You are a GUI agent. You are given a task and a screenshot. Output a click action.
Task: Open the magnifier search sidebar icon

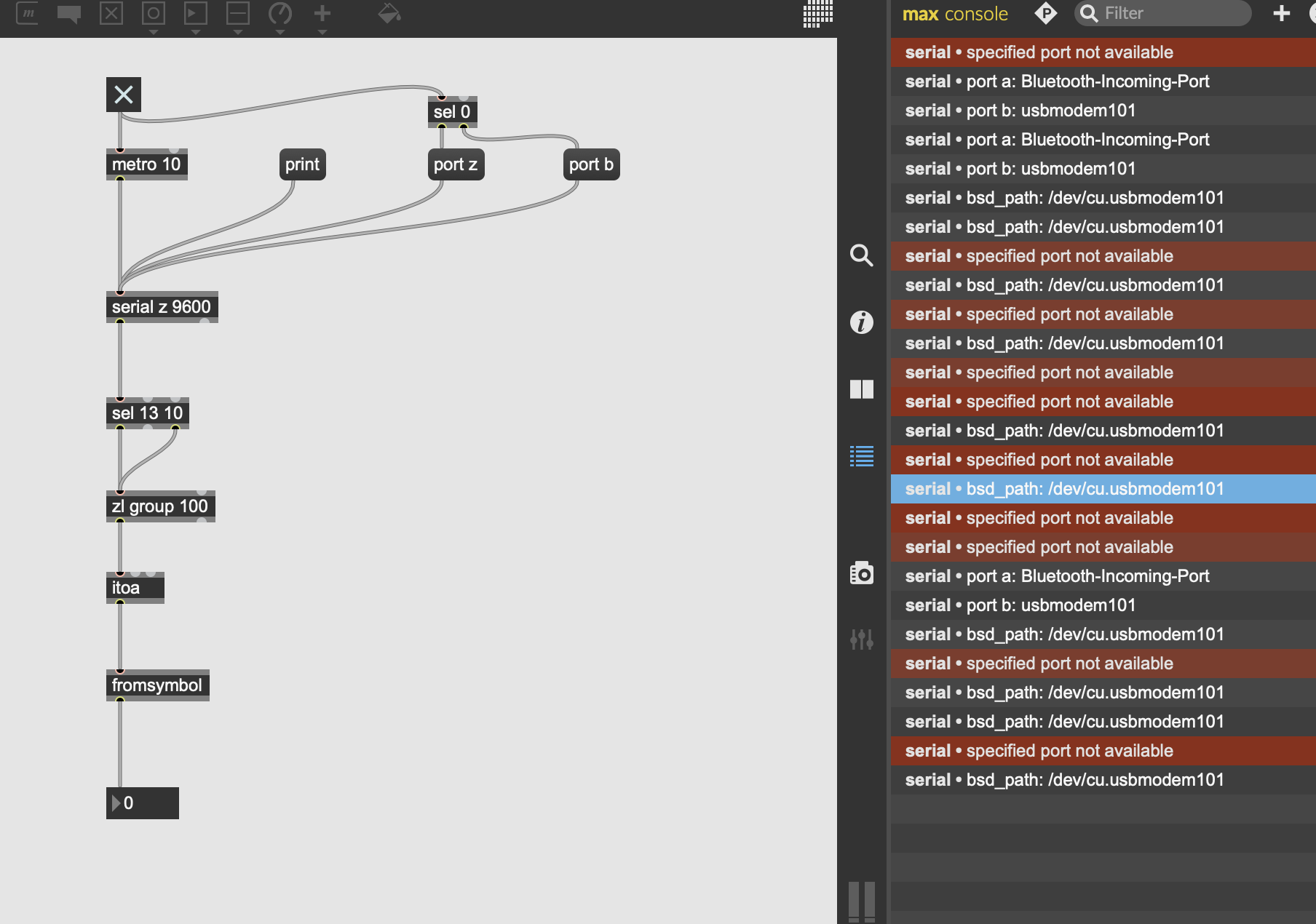[x=862, y=255]
